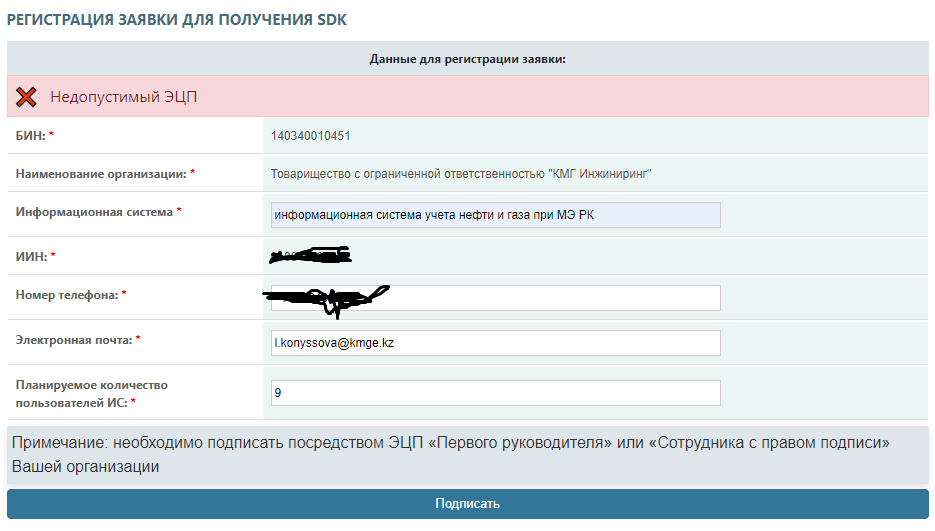
Task: Click the redacted ИИН value
Action: click(311, 257)
